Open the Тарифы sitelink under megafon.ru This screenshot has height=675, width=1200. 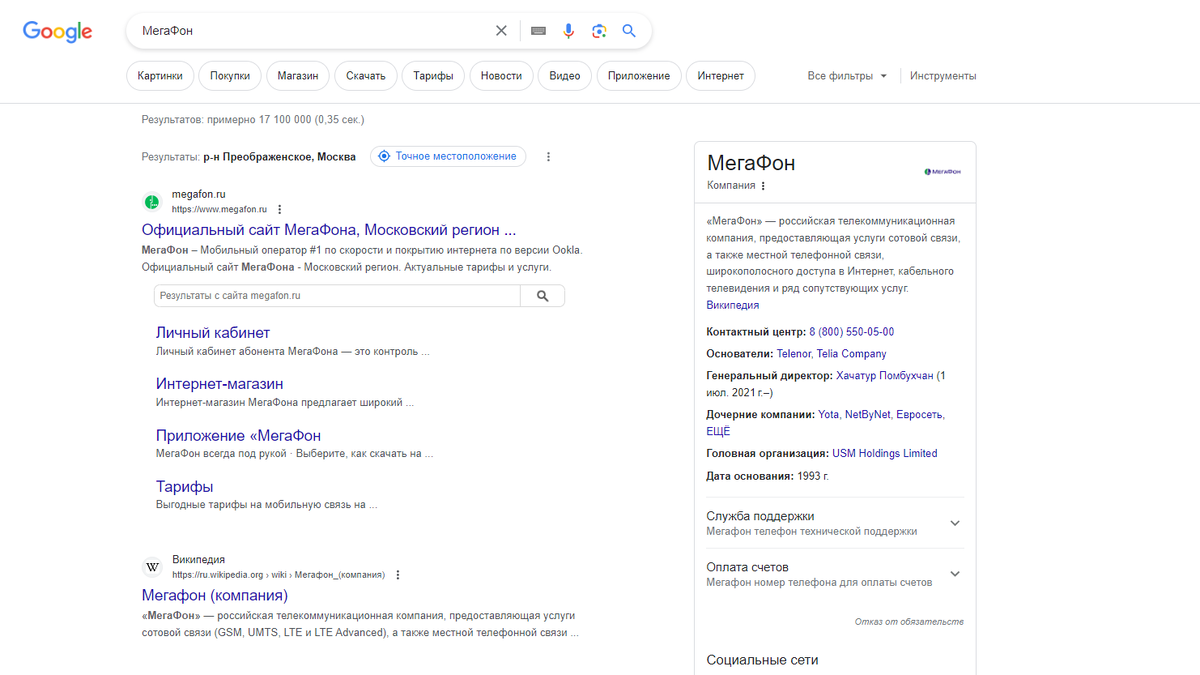[185, 487]
